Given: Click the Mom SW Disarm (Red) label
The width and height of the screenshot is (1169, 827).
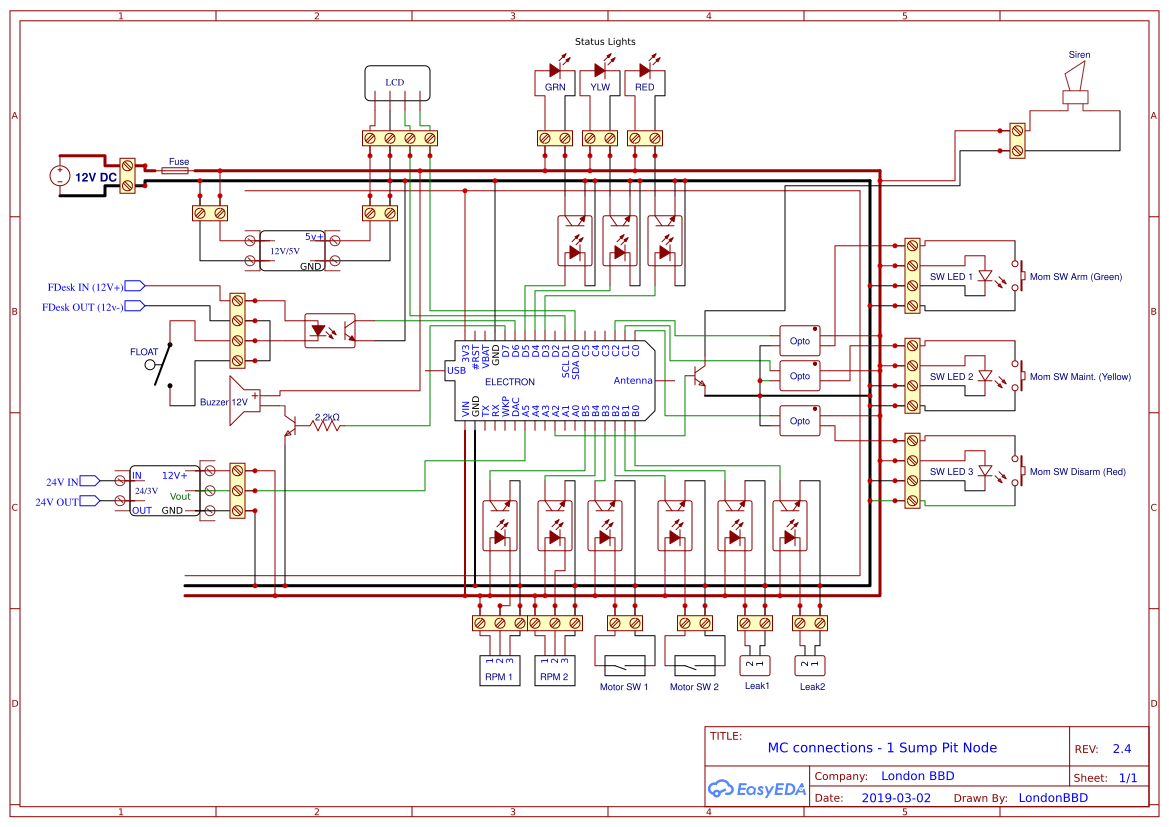Looking at the screenshot, I should pyautogui.click(x=1077, y=471).
